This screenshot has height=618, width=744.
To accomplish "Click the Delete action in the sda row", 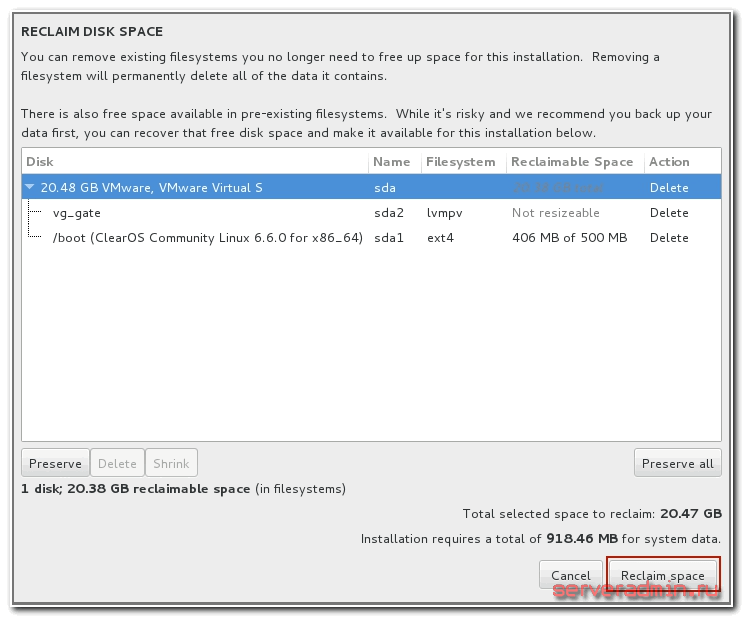I will tap(669, 188).
